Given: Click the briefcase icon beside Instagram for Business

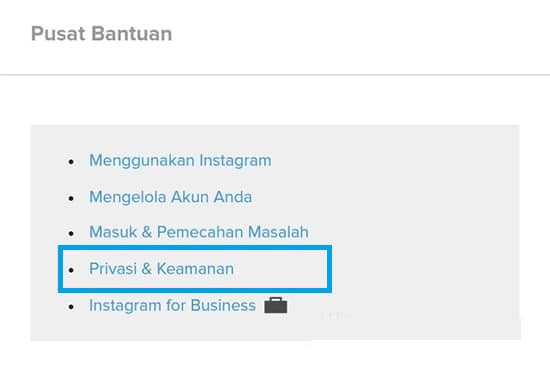Looking at the screenshot, I should pyautogui.click(x=276, y=305).
